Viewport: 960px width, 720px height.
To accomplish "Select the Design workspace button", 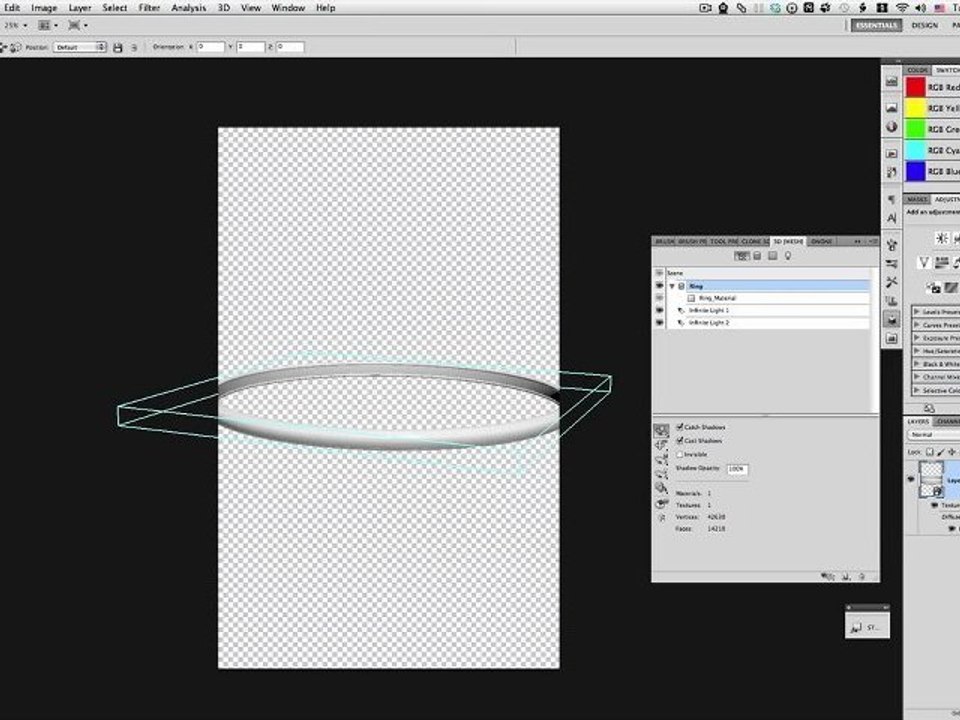I will coord(924,25).
